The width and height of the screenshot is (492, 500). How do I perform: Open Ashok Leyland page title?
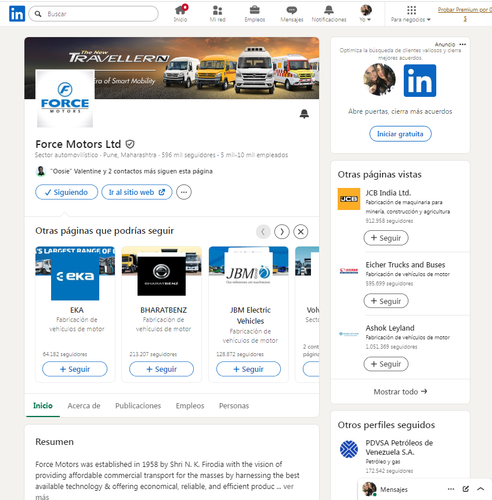click(390, 328)
